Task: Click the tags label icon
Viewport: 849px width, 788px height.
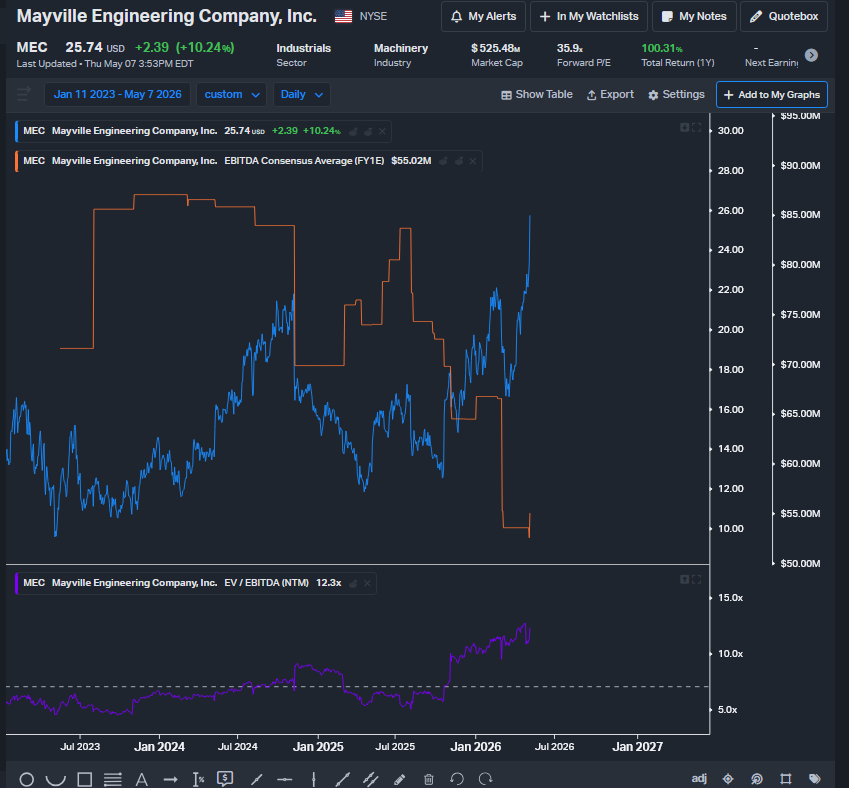Action: click(814, 779)
